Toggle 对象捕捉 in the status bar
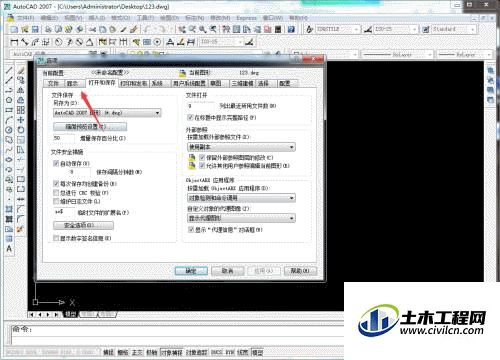This screenshot has width=500, height=360. (x=172, y=352)
